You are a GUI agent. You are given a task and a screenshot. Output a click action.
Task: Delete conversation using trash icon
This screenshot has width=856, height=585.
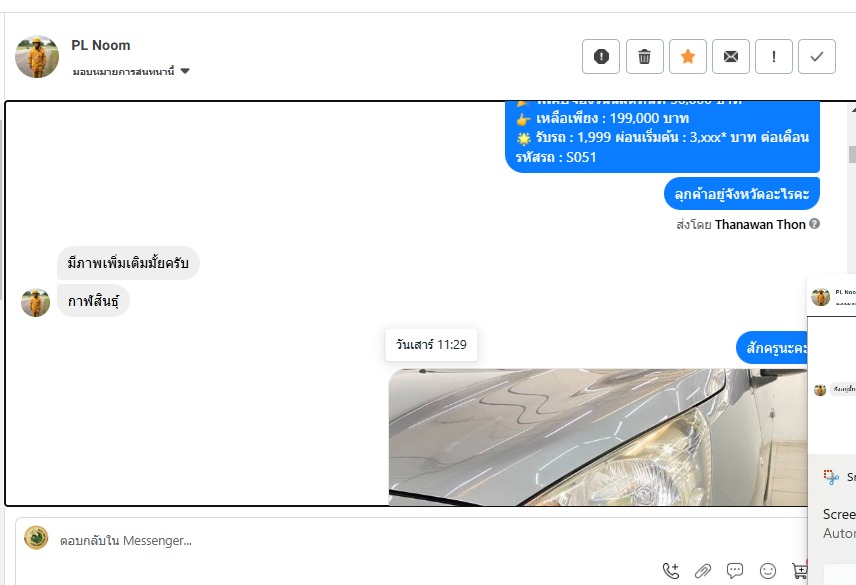(x=644, y=56)
